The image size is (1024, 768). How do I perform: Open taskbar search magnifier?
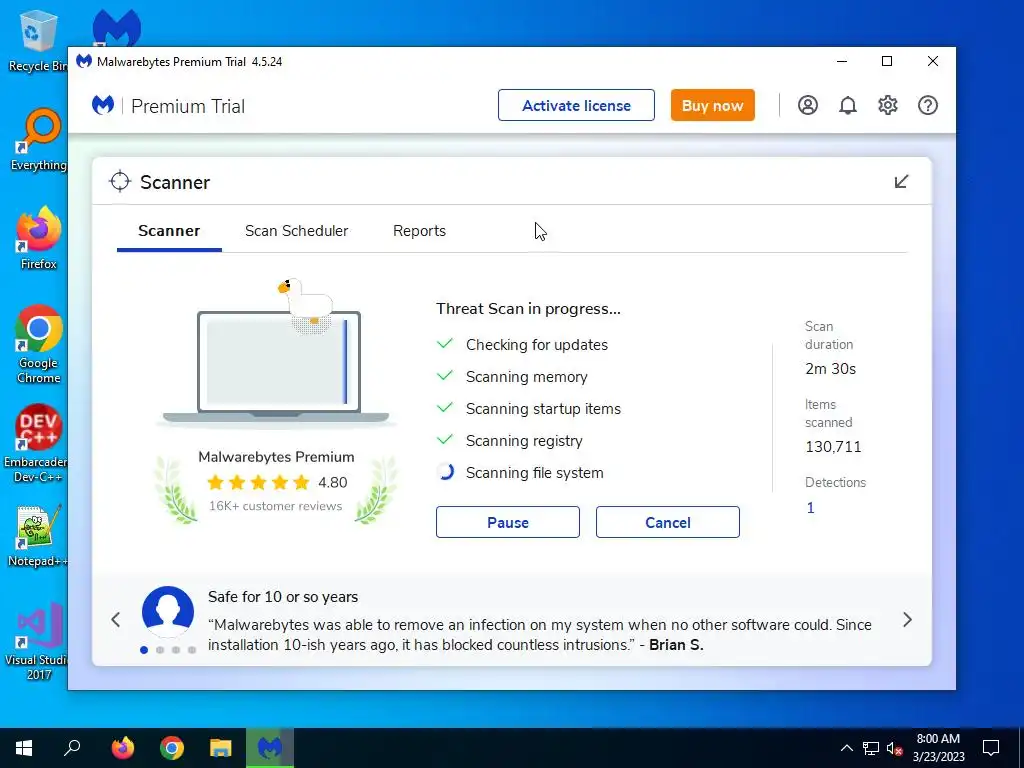click(72, 748)
